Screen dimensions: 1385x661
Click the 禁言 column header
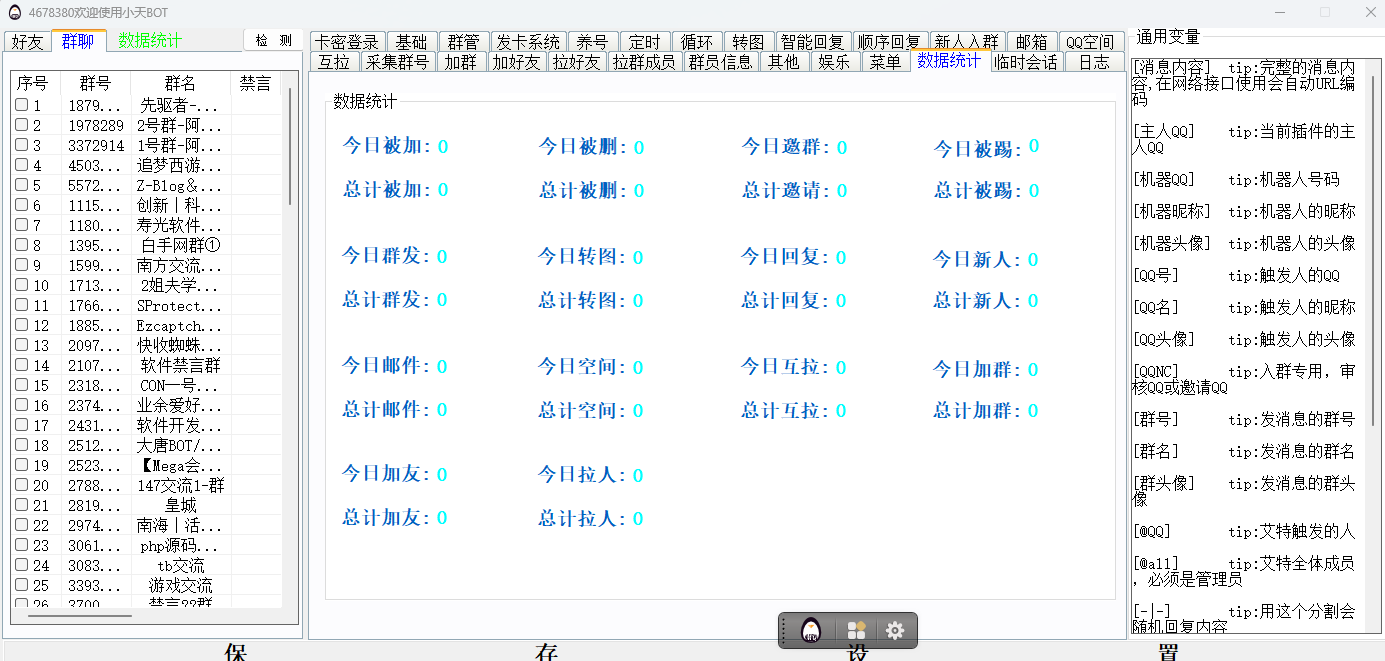pos(256,84)
